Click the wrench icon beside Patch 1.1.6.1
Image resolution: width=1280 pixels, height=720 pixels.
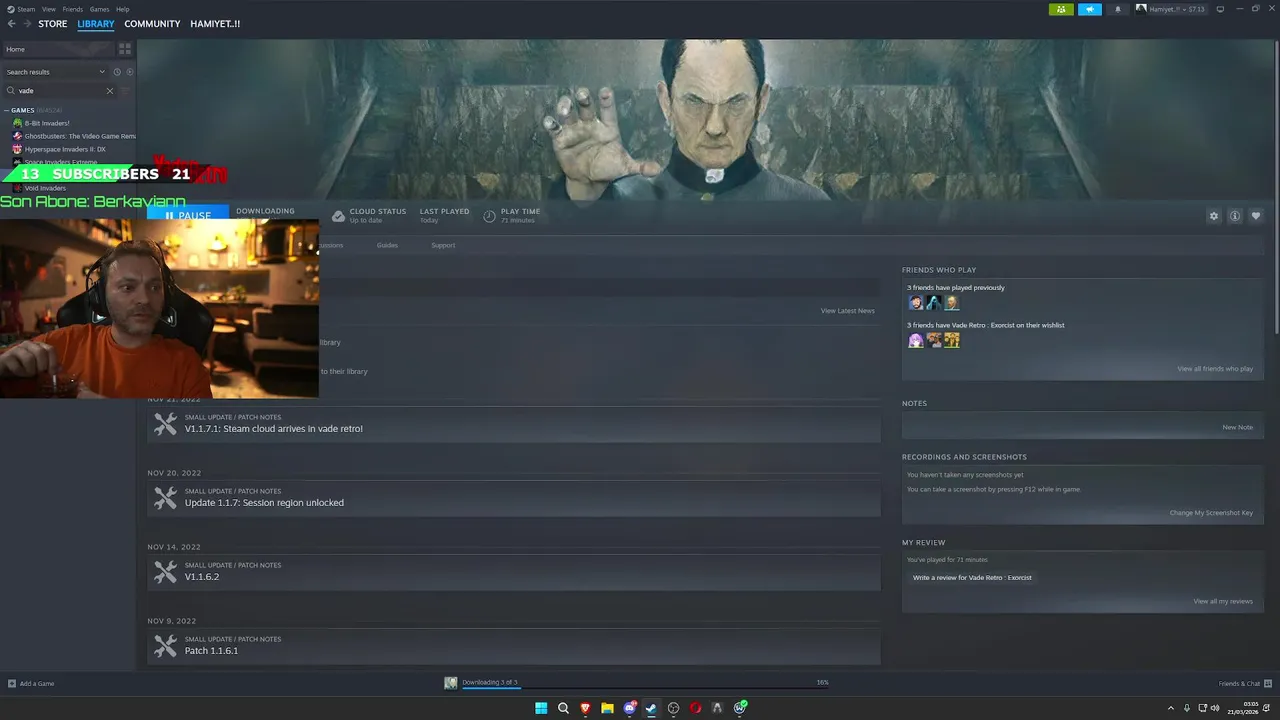(165, 646)
